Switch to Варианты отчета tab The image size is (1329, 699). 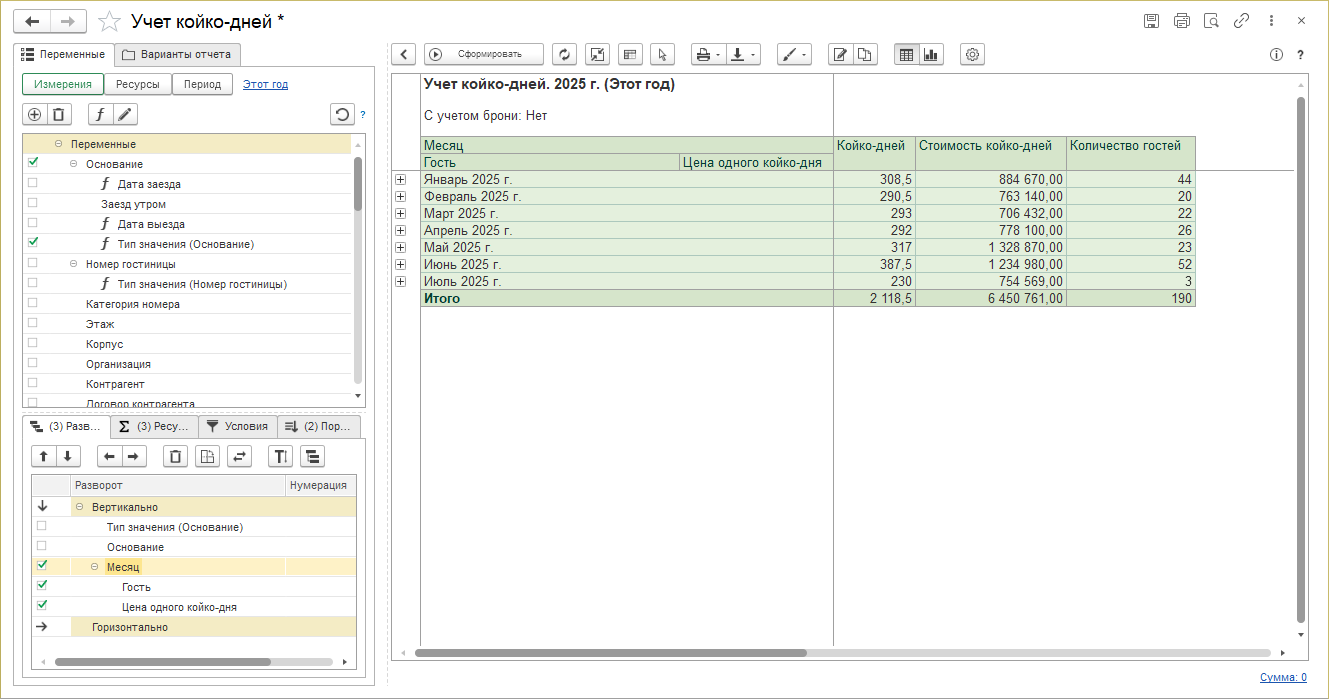pyautogui.click(x=177, y=54)
